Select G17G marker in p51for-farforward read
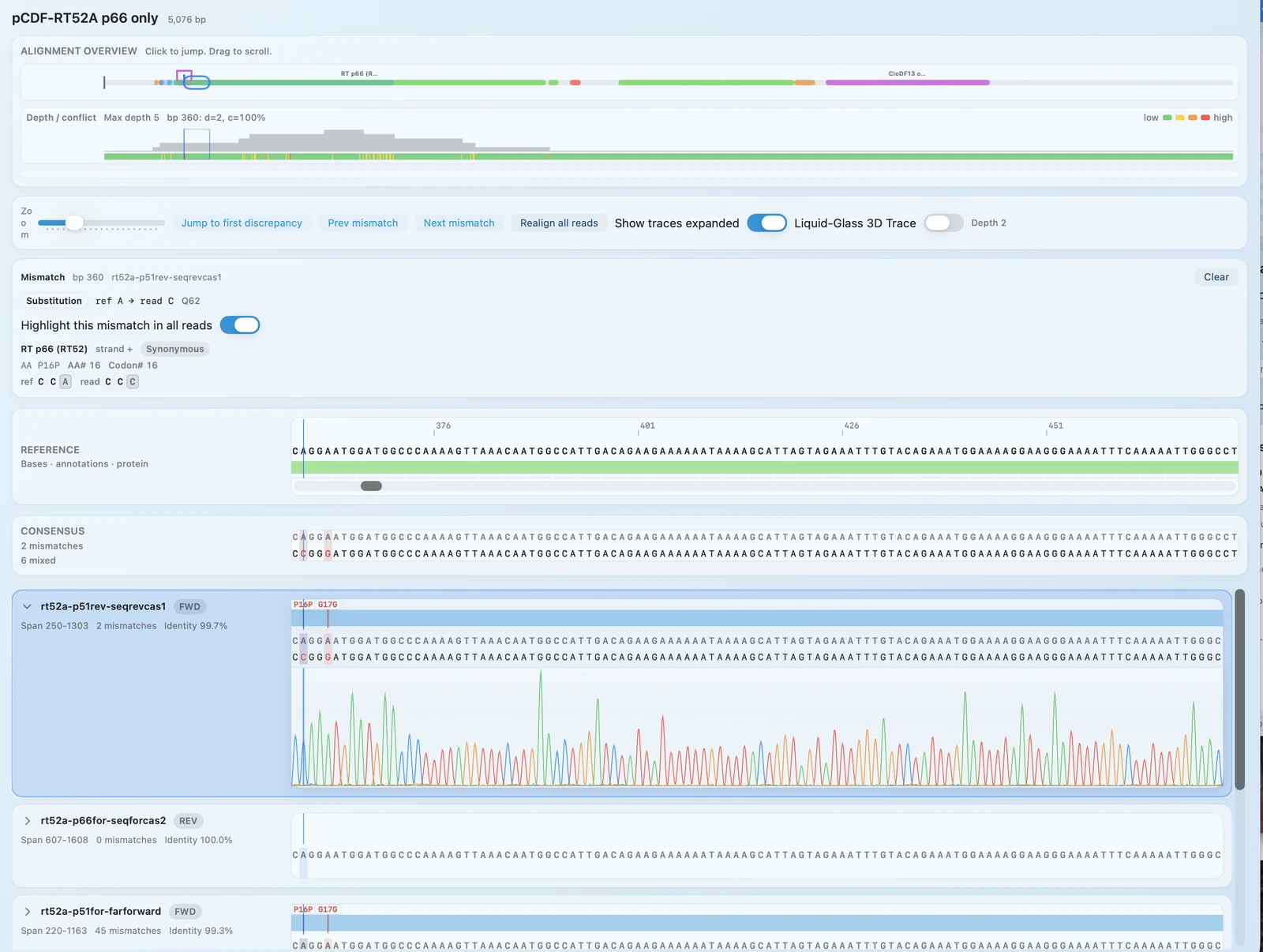Image resolution: width=1263 pixels, height=952 pixels. 328,909
